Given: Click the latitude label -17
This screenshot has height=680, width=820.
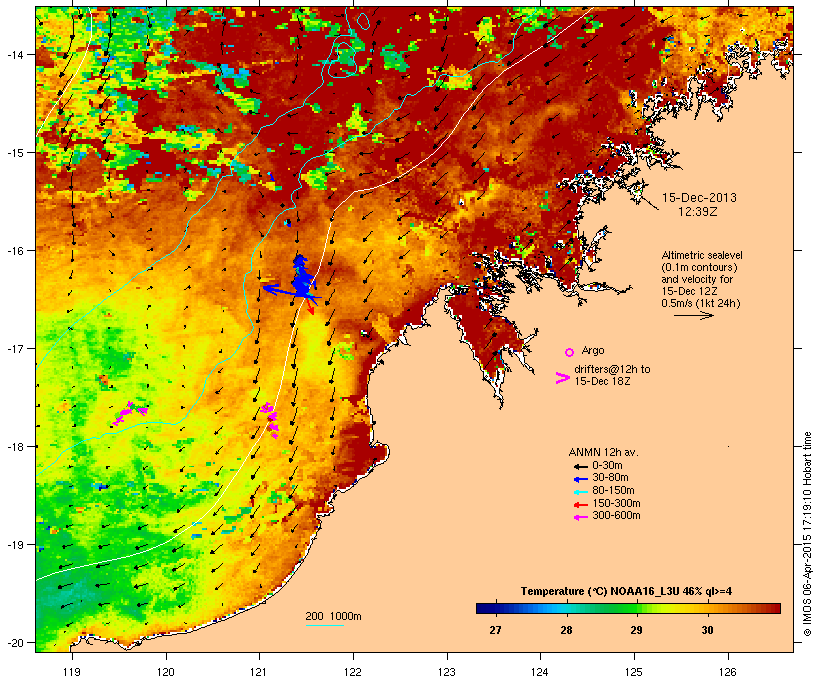Looking at the screenshot, I should (x=14, y=348).
